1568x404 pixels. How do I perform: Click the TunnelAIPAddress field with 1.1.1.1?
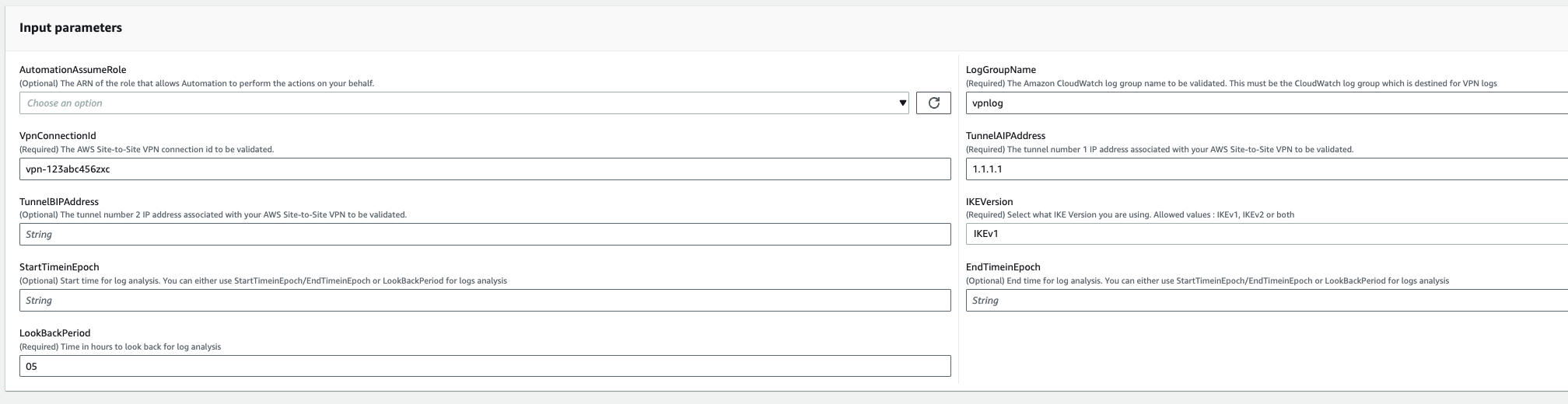[x=1266, y=169]
